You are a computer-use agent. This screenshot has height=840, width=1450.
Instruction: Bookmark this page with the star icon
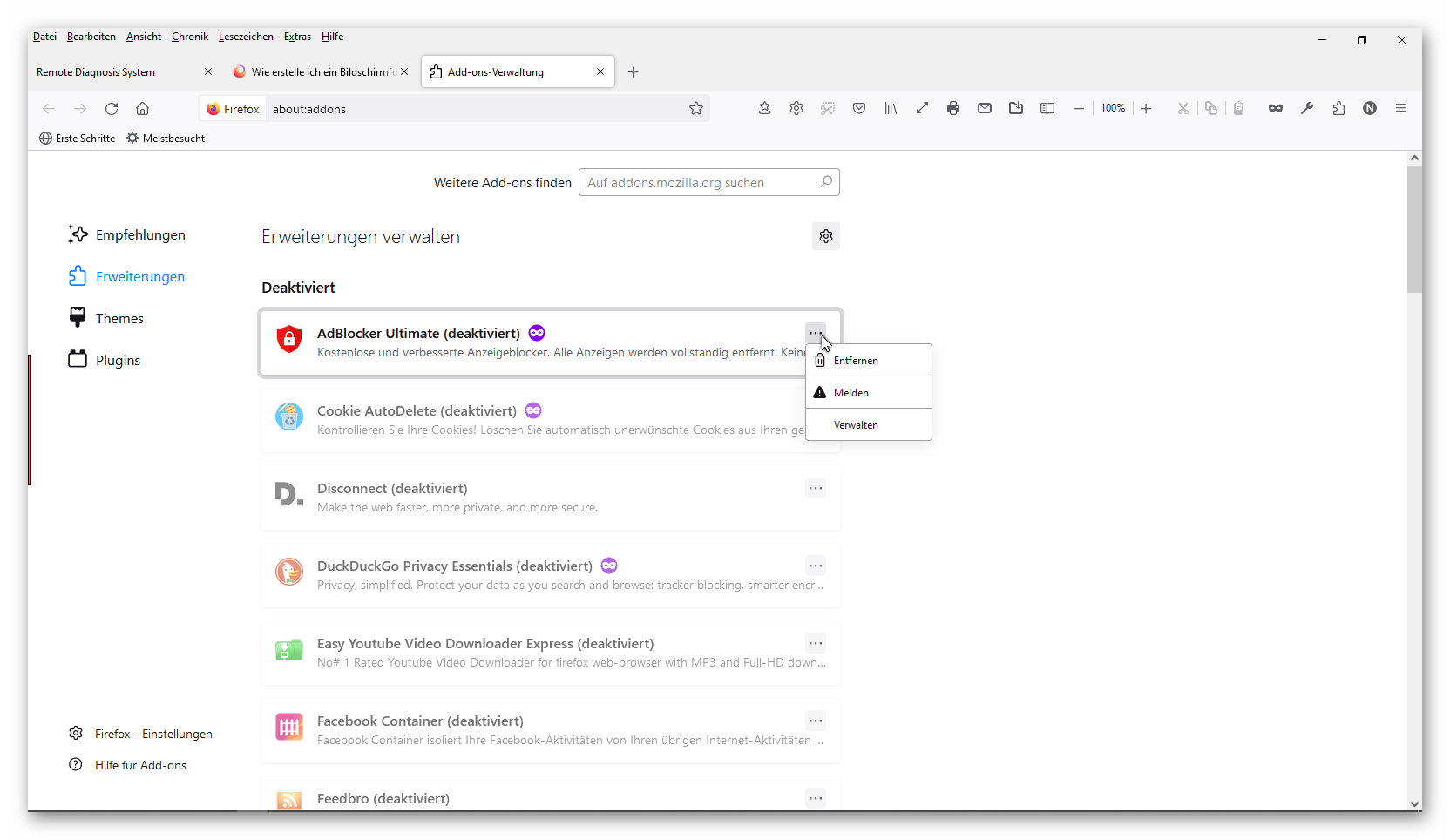[696, 108]
